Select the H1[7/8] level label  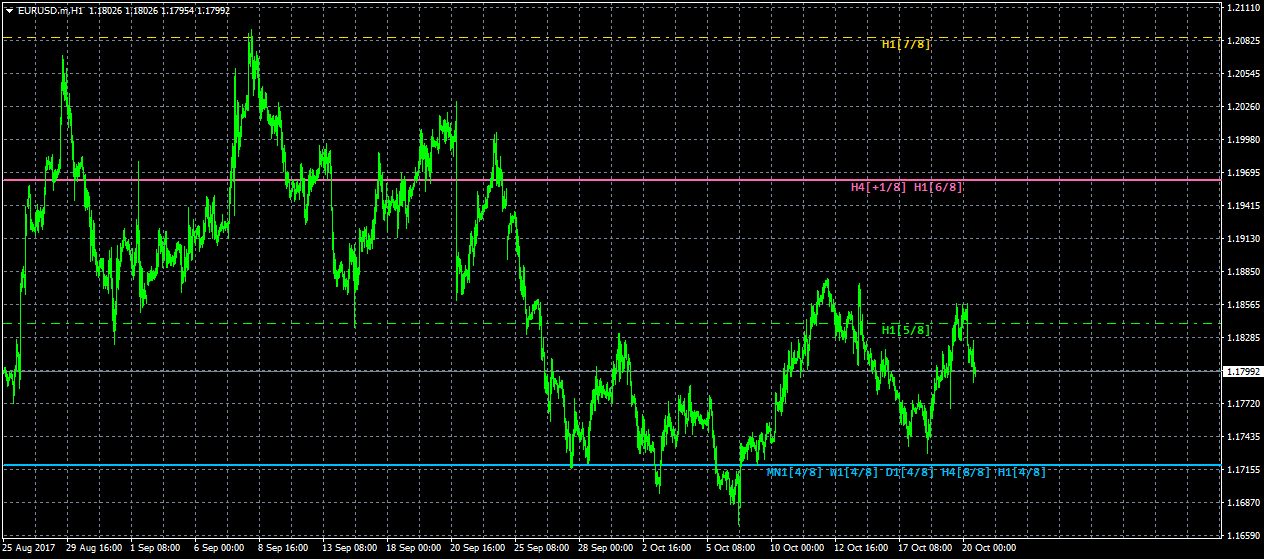tap(906, 44)
